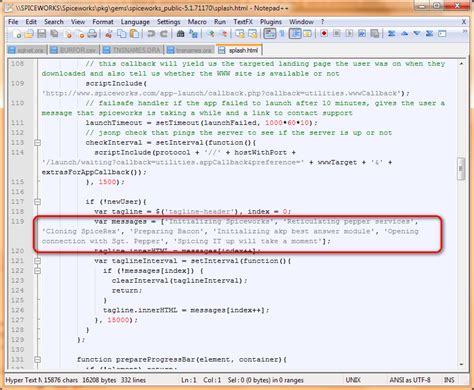Open the Window menu
The height and width of the screenshot is (390, 474).
pos(301,22)
